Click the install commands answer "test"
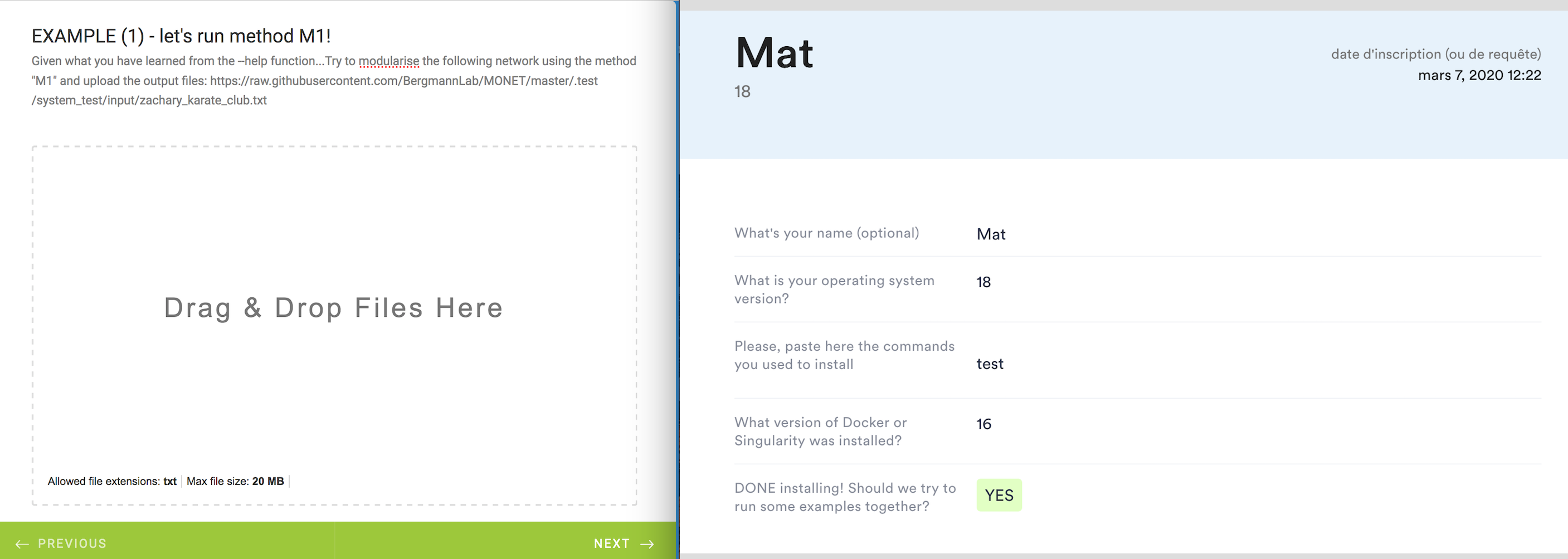Image resolution: width=1568 pixels, height=559 pixels. pyautogui.click(x=990, y=364)
